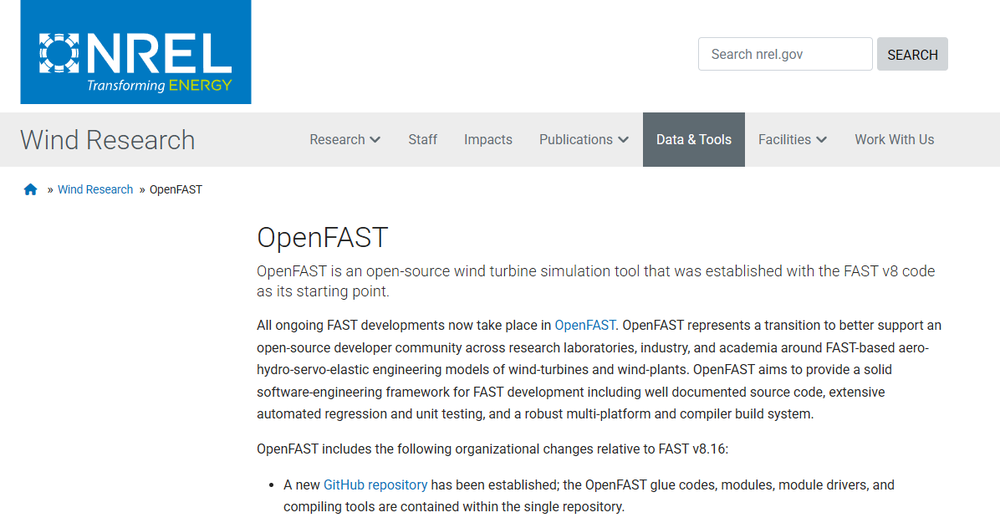The height and width of the screenshot is (515, 1000).
Task: Click the Wind Research section title
Action: click(108, 140)
